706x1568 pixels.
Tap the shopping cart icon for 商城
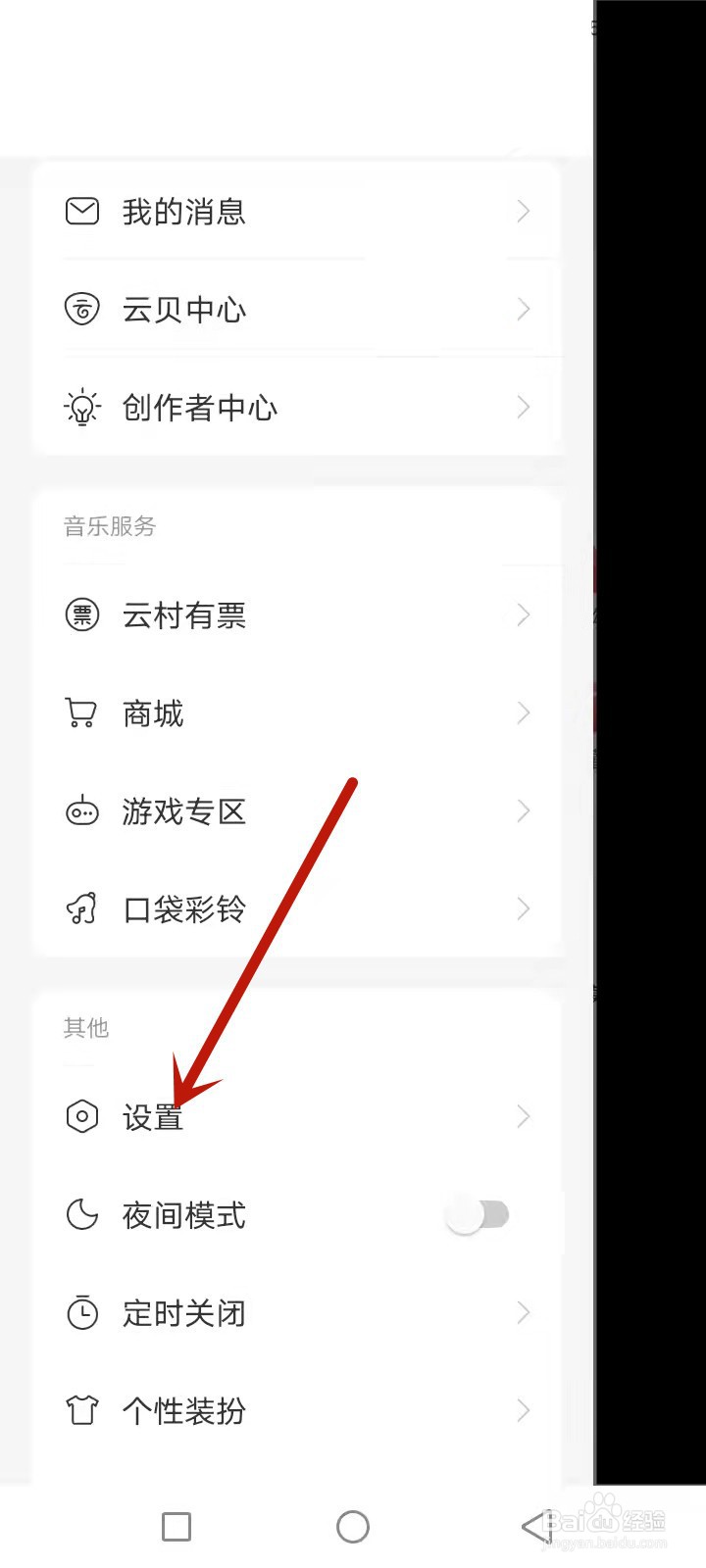(x=81, y=712)
